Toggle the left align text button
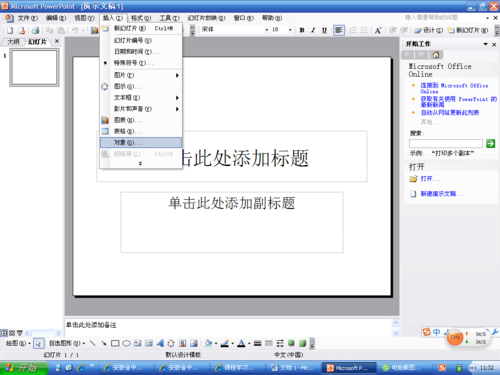This screenshot has width=500, height=375. coord(339,30)
